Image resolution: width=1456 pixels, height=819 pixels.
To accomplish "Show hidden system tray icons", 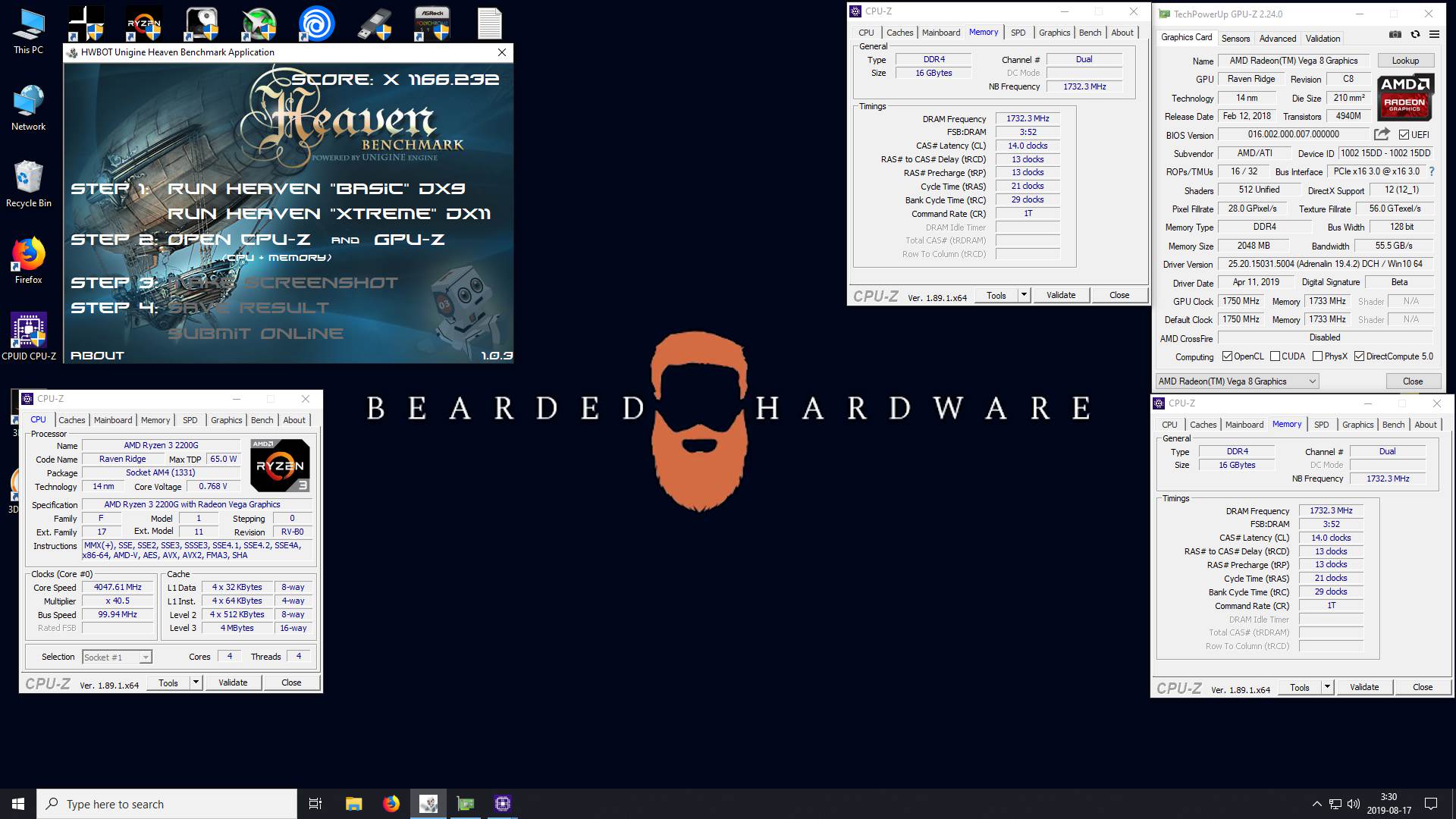I will (x=1316, y=804).
